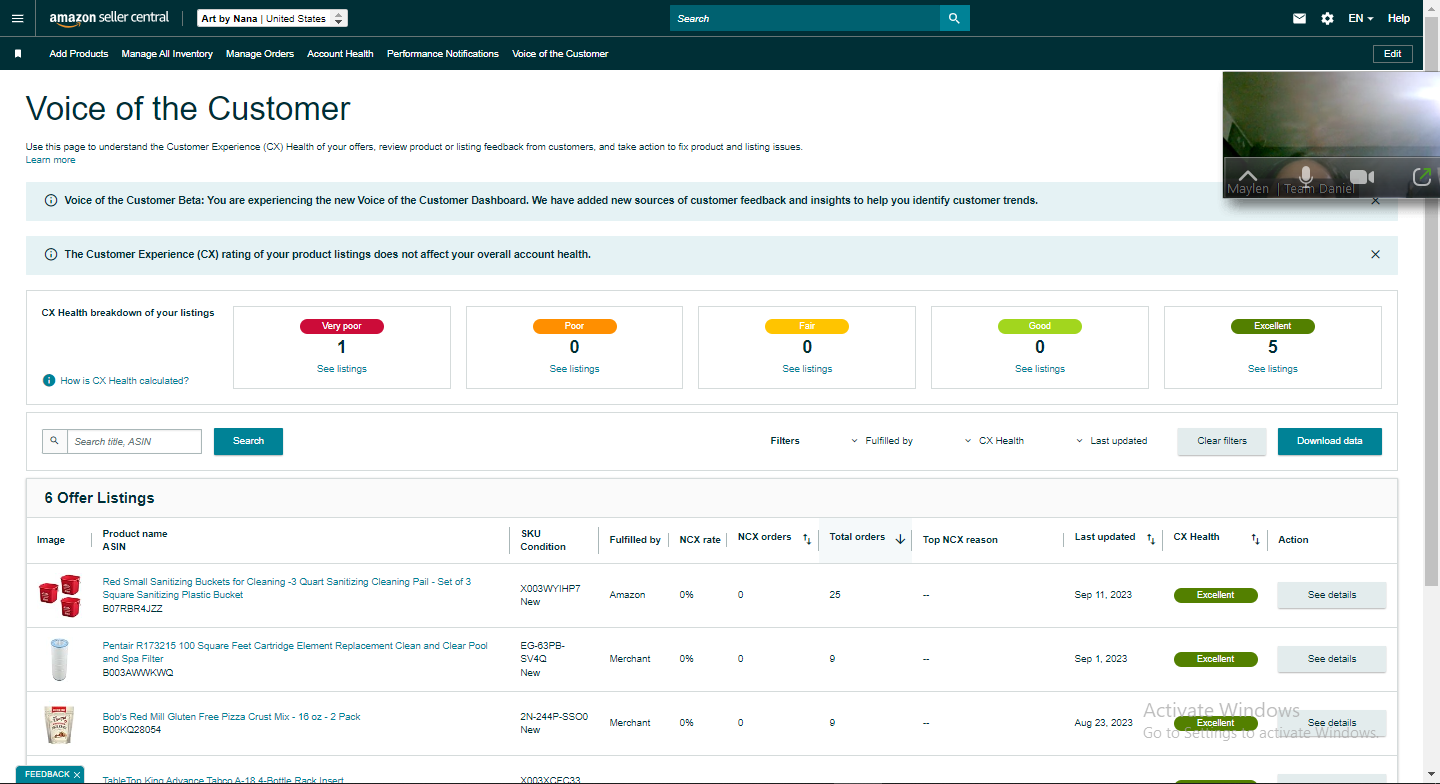Expand the CX Health filter
The image size is (1440, 784).
[x=994, y=441]
